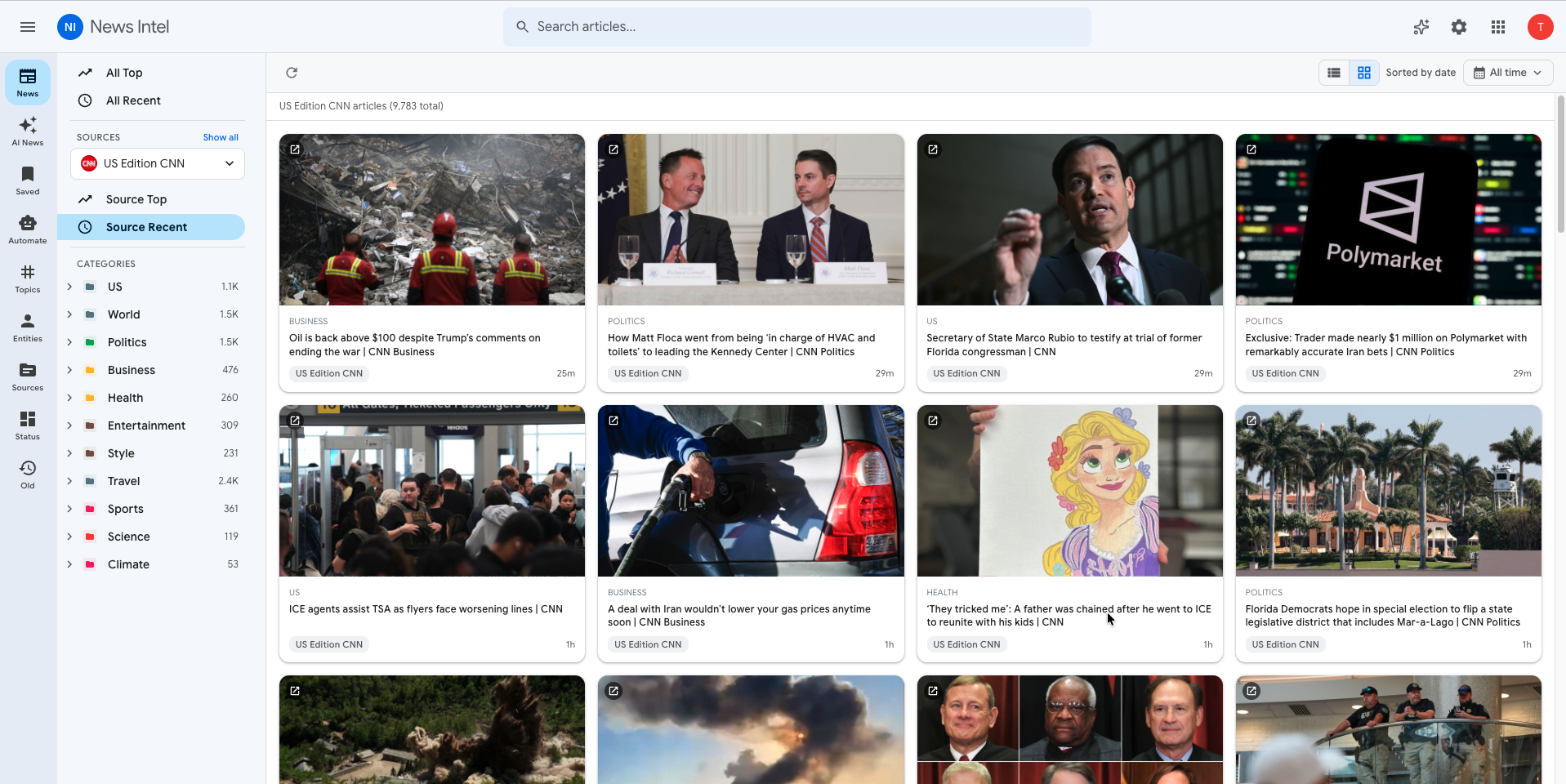Click US Edition CNN tag on ICE agents card
Screen dimensions: 1566x784
click(329, 644)
